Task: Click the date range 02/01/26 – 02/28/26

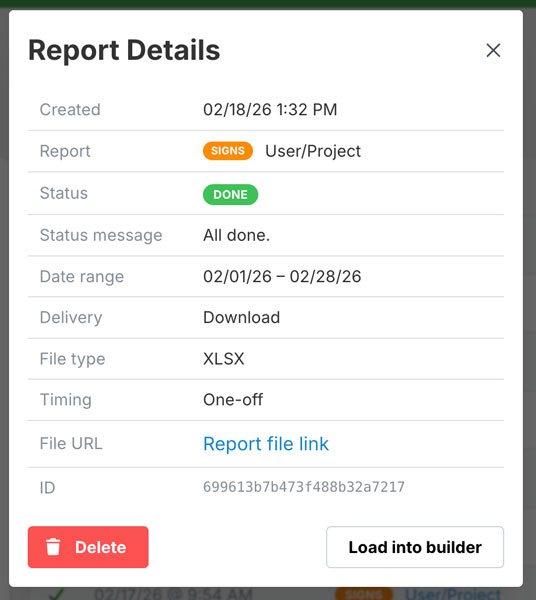Action: point(282,276)
